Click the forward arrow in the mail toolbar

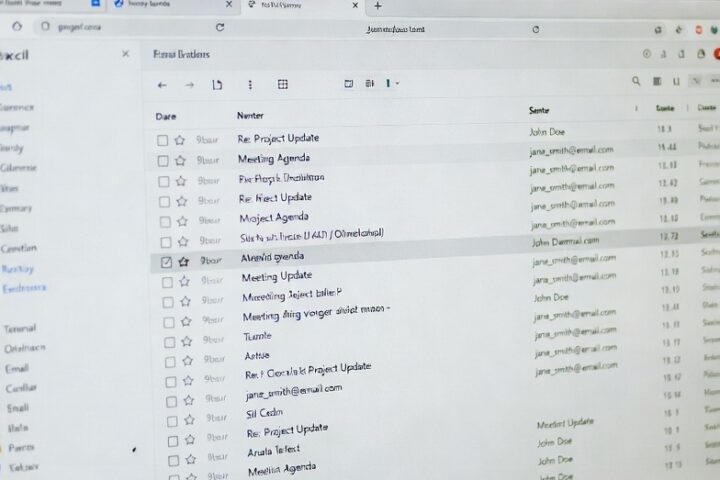tap(189, 85)
